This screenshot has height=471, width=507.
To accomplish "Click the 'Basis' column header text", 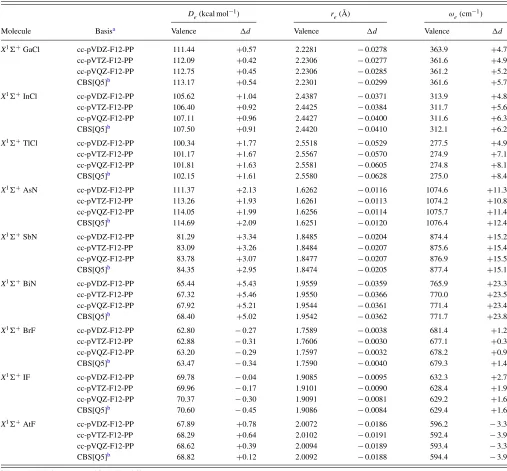I will [x=104, y=31].
